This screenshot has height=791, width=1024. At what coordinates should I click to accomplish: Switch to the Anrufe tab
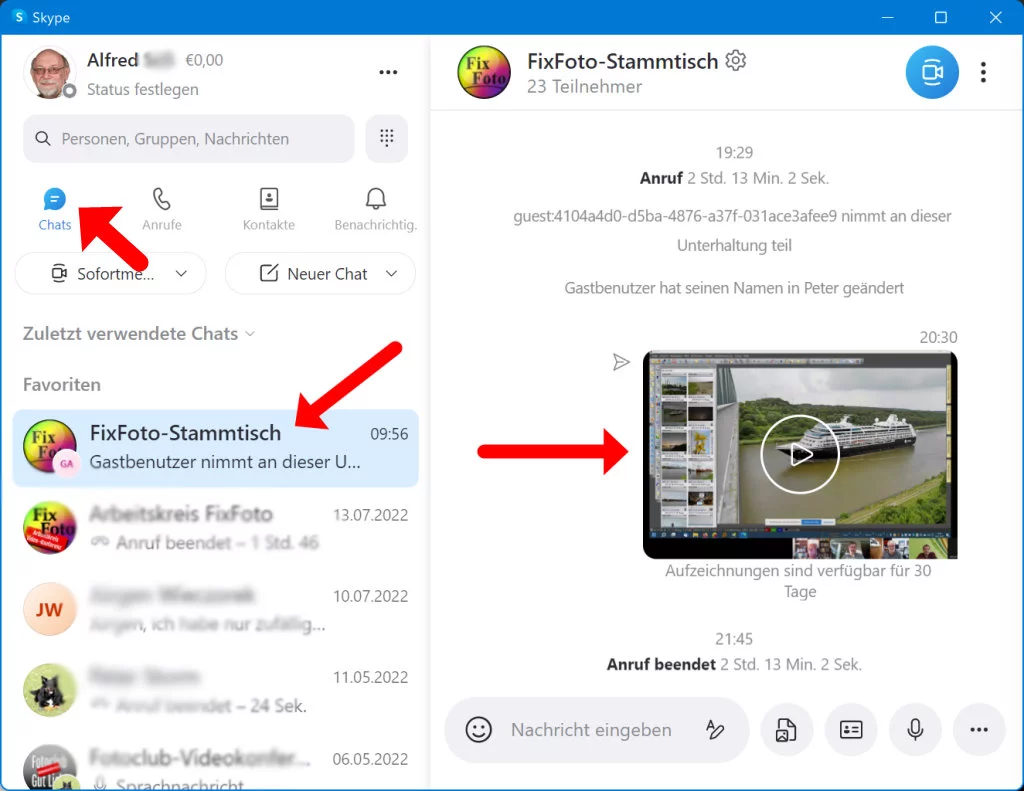pos(162,208)
